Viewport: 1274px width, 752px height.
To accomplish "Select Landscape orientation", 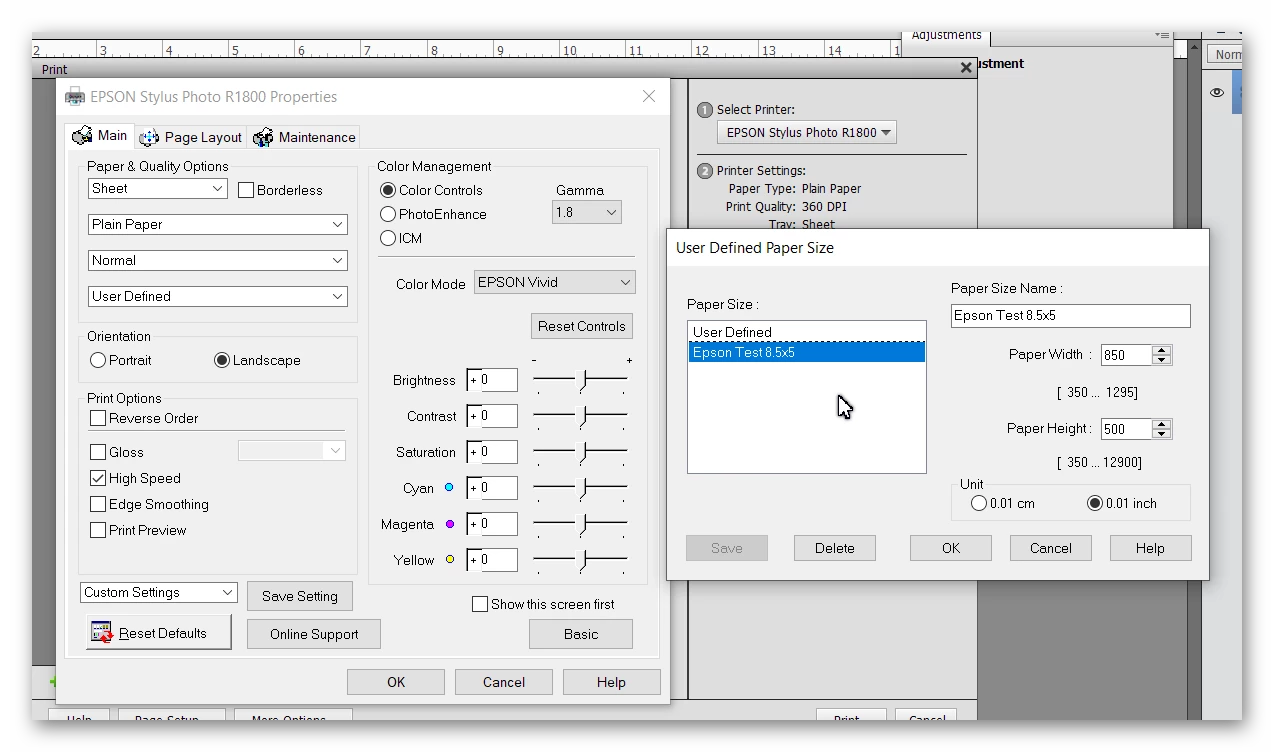I will [x=222, y=360].
